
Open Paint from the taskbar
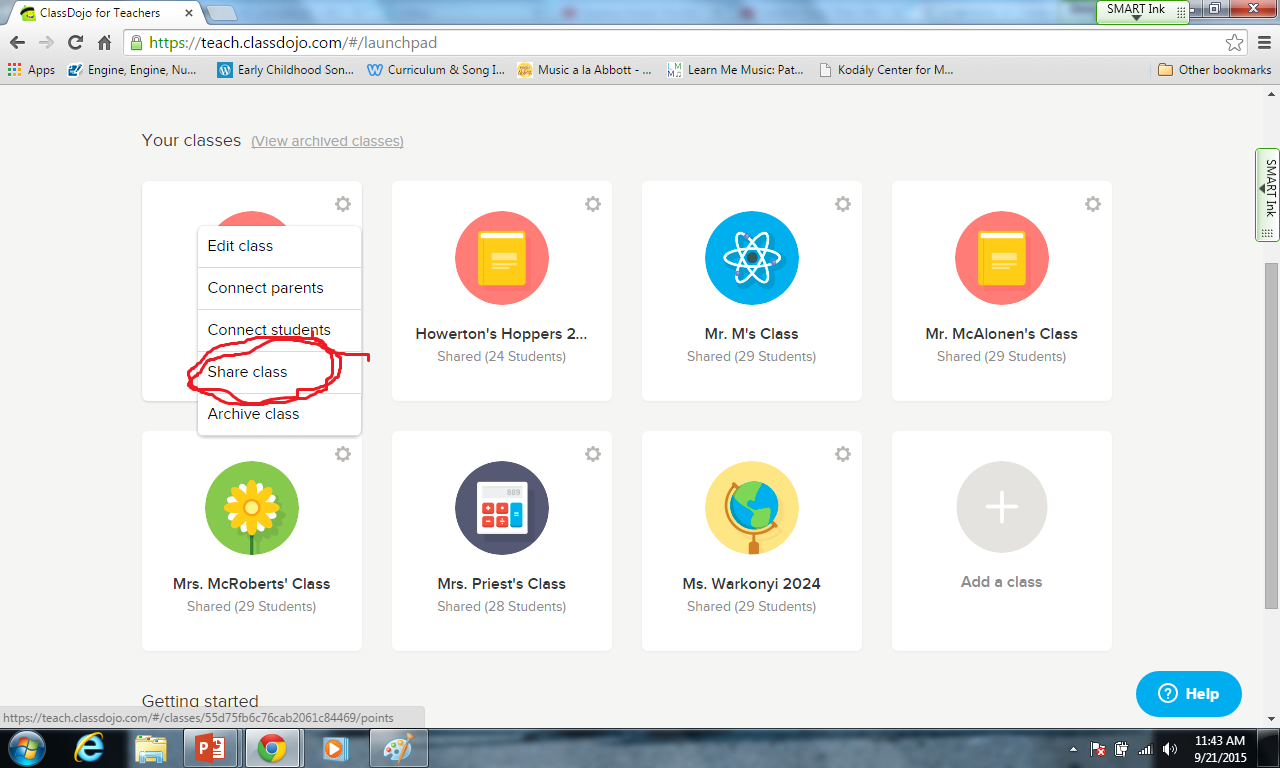coord(399,748)
